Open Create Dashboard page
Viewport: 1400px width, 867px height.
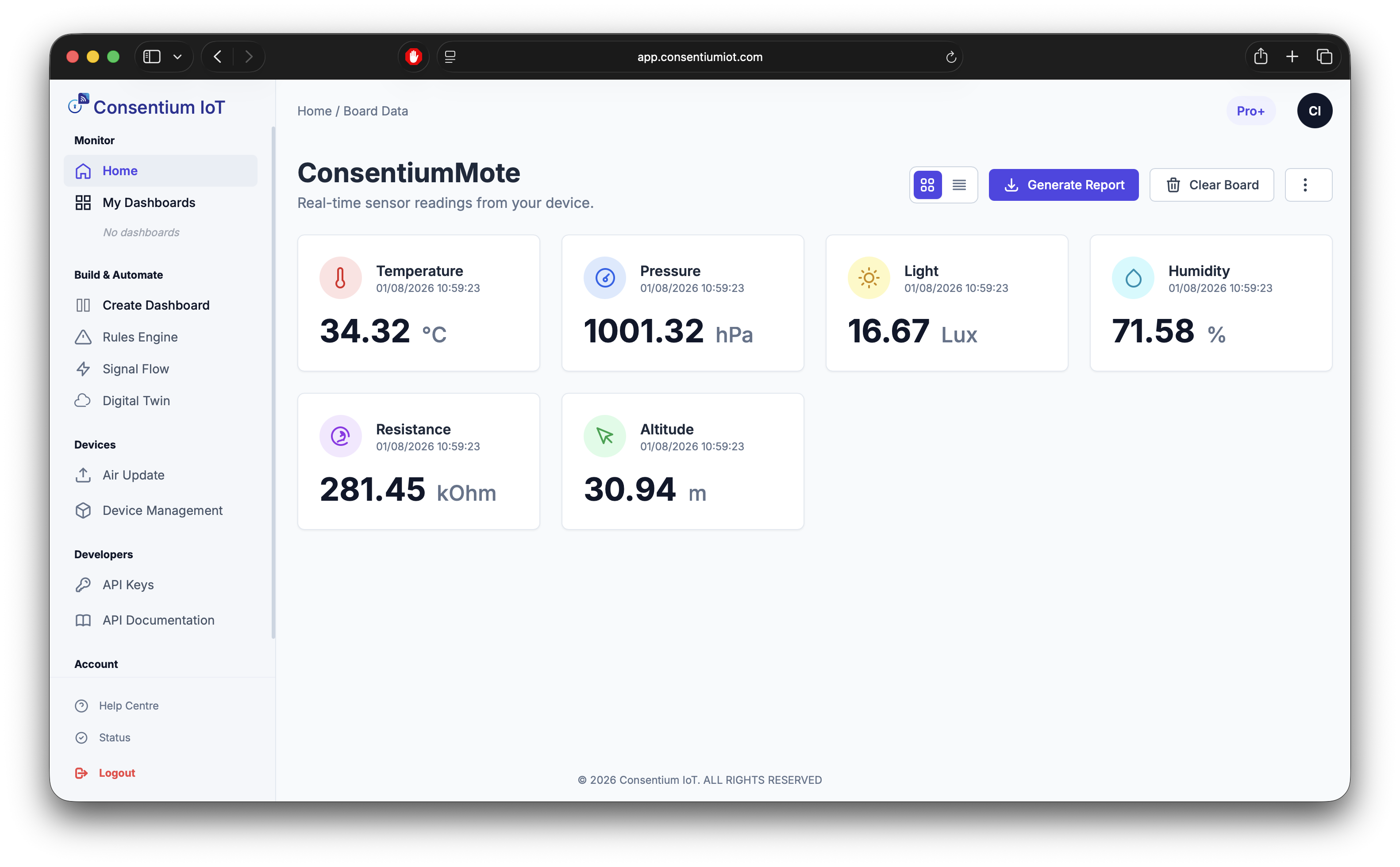point(160,305)
